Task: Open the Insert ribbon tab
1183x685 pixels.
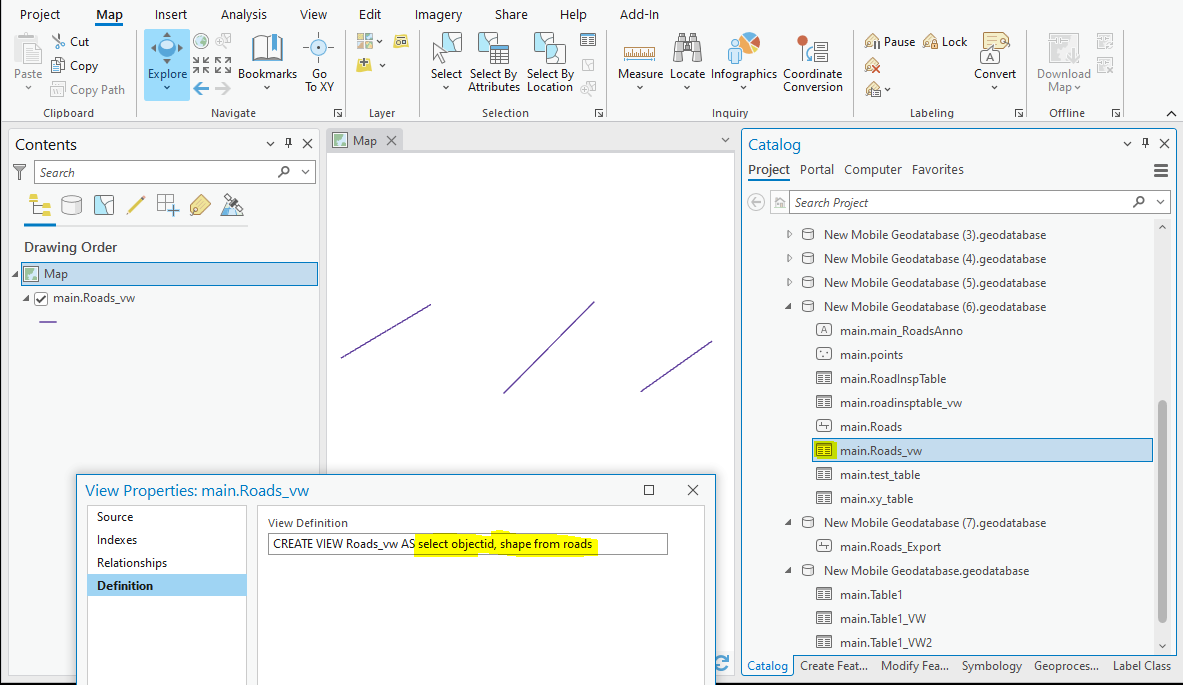Action: [x=171, y=14]
